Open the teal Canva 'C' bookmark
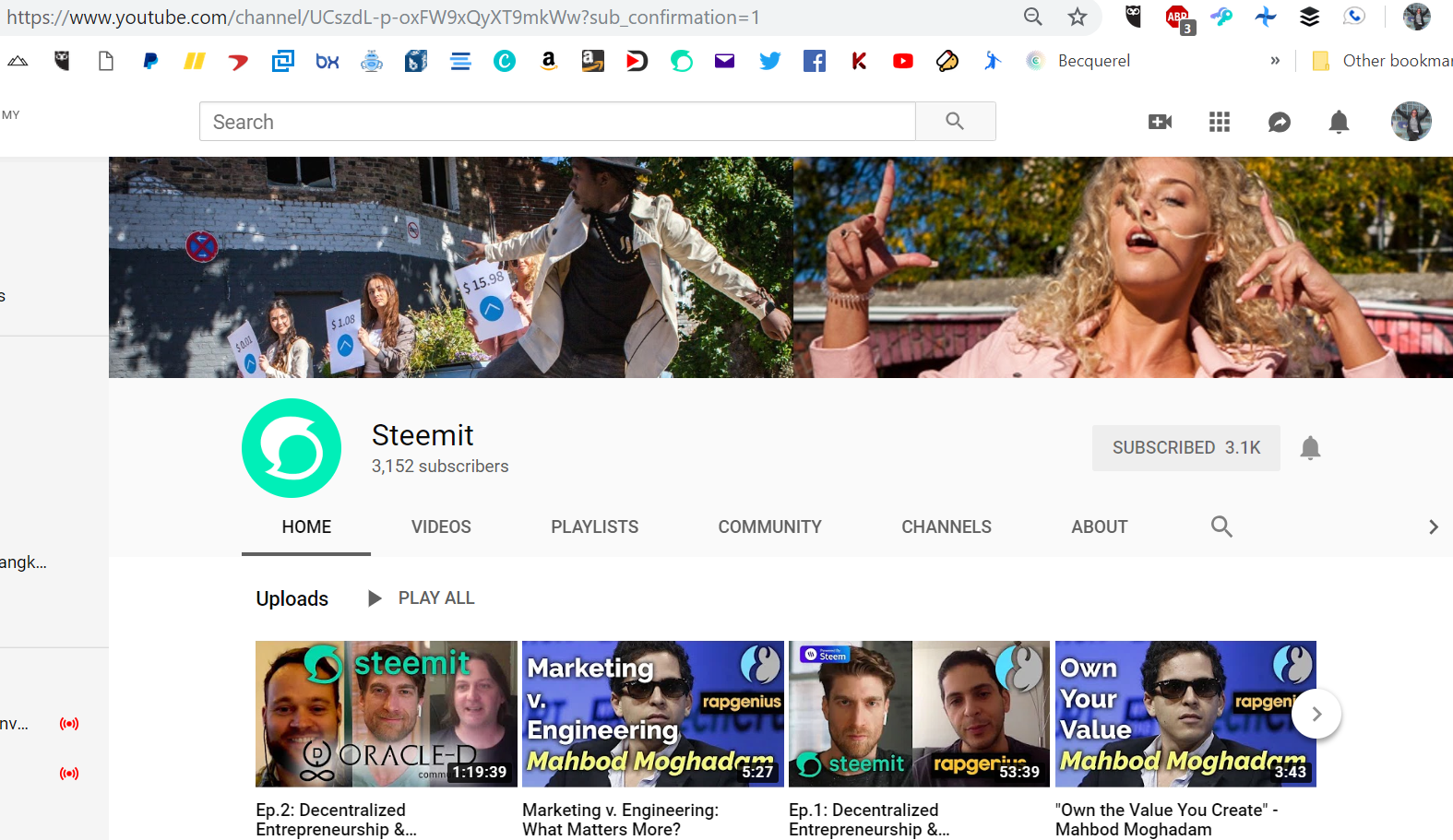Screen dimensions: 1453x840 pos(505,61)
